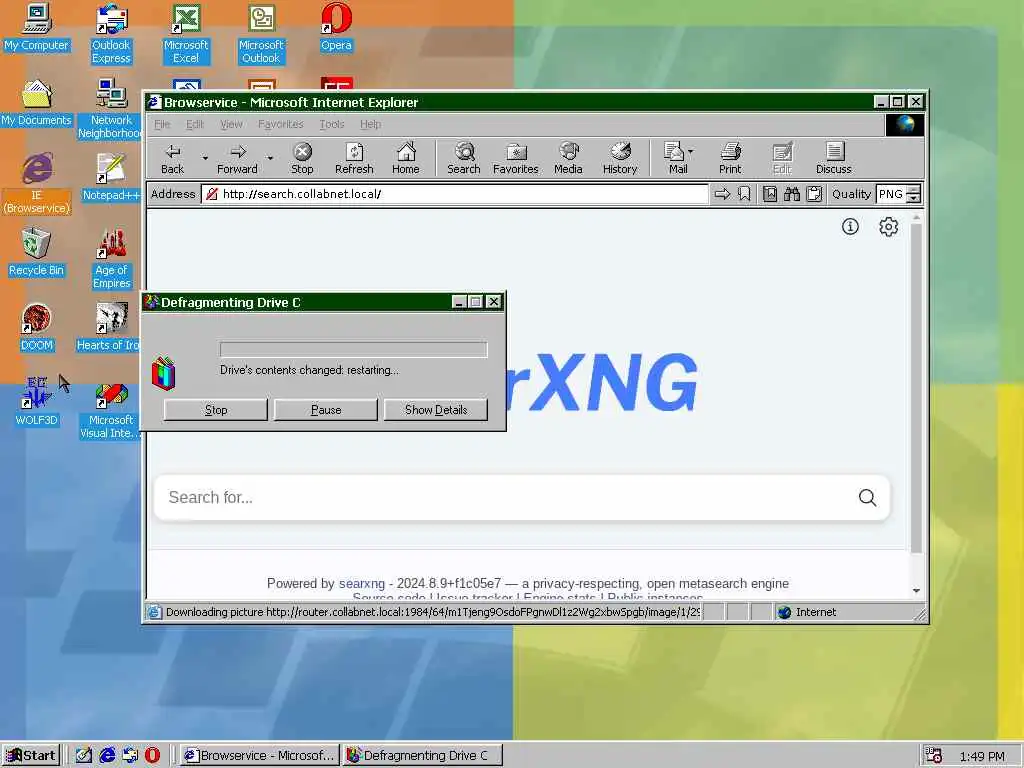This screenshot has height=768, width=1024.
Task: Show browsing History pane
Action: click(x=620, y=159)
